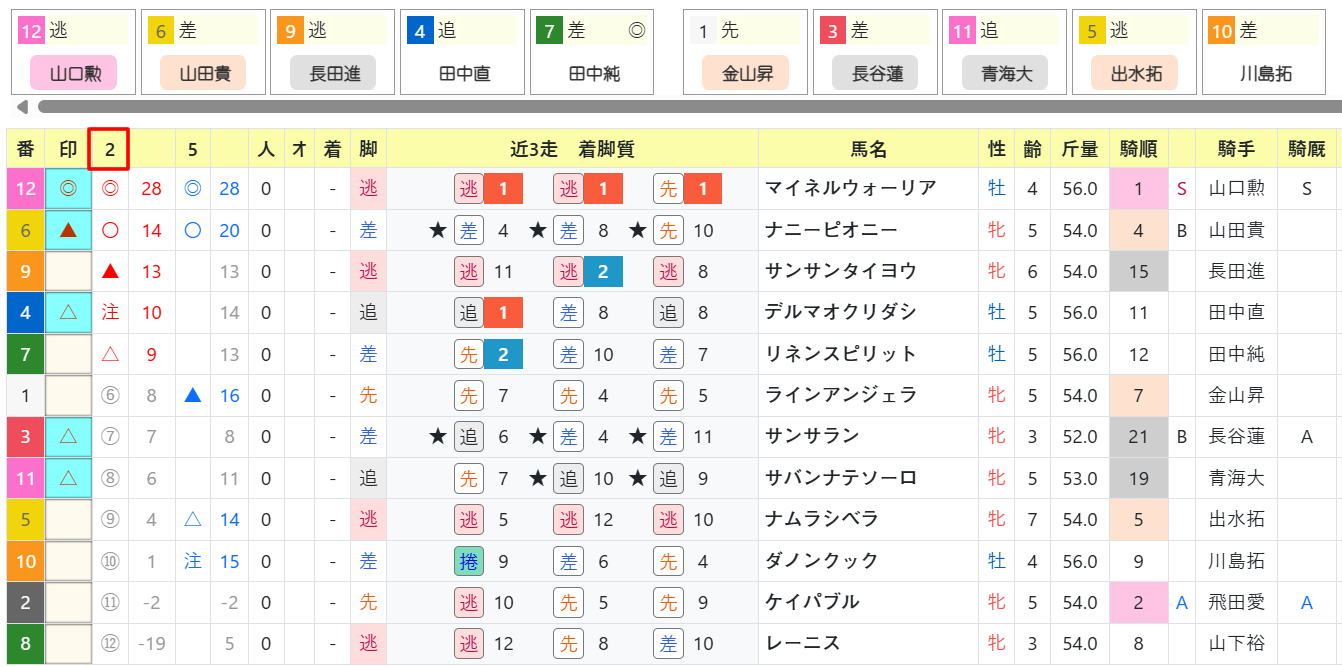Toggle the empty mark cell for horse 9
The width and height of the screenshot is (1342, 667).
[69, 271]
